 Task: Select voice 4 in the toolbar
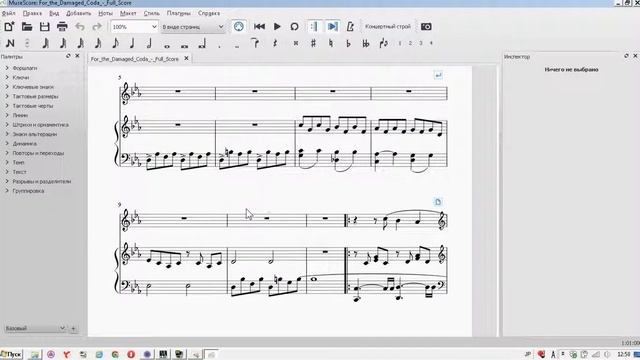(431, 43)
